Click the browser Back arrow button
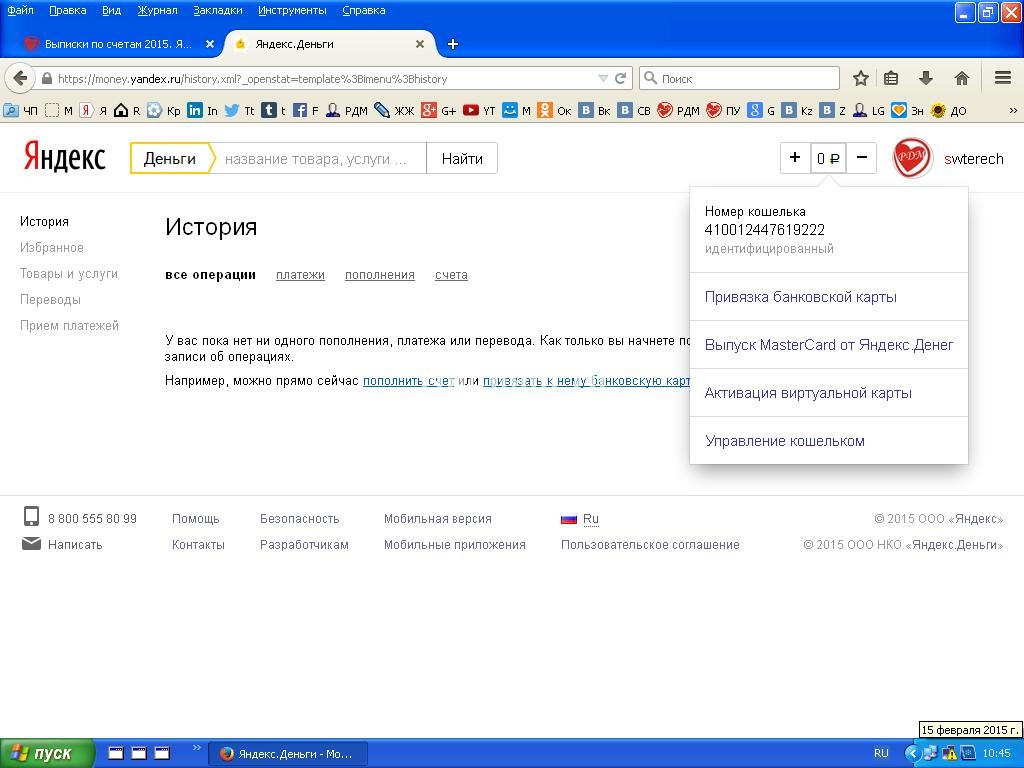Image resolution: width=1024 pixels, height=768 pixels. 20,78
